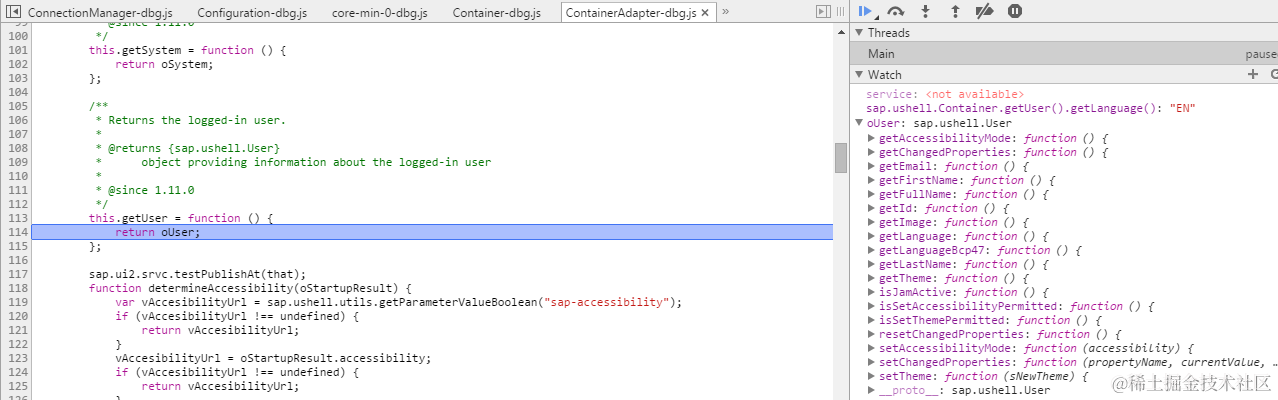Toggle the debugger sidebar panel icon
The height and width of the screenshot is (400, 1278).
823,12
